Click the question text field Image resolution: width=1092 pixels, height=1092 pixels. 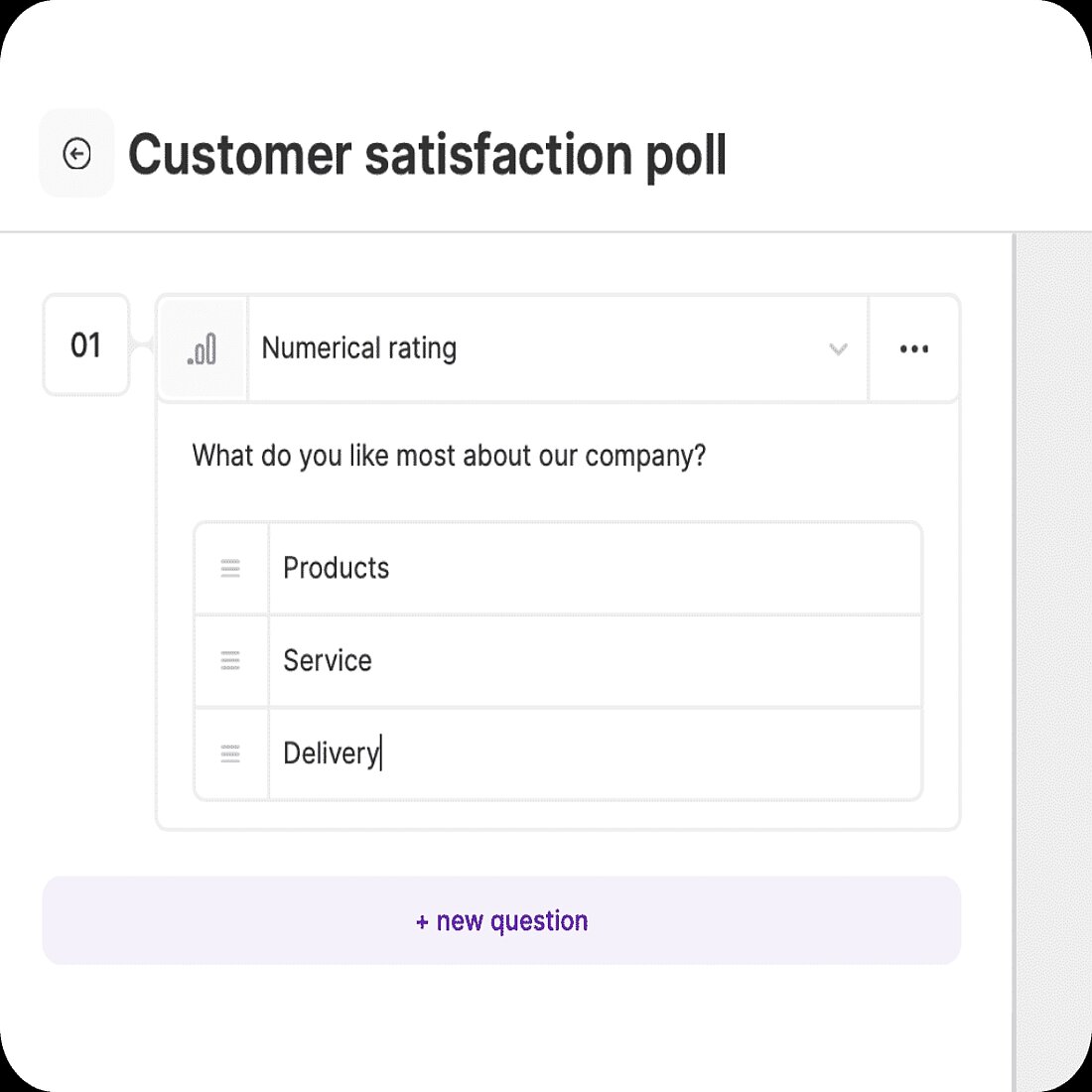tap(449, 456)
